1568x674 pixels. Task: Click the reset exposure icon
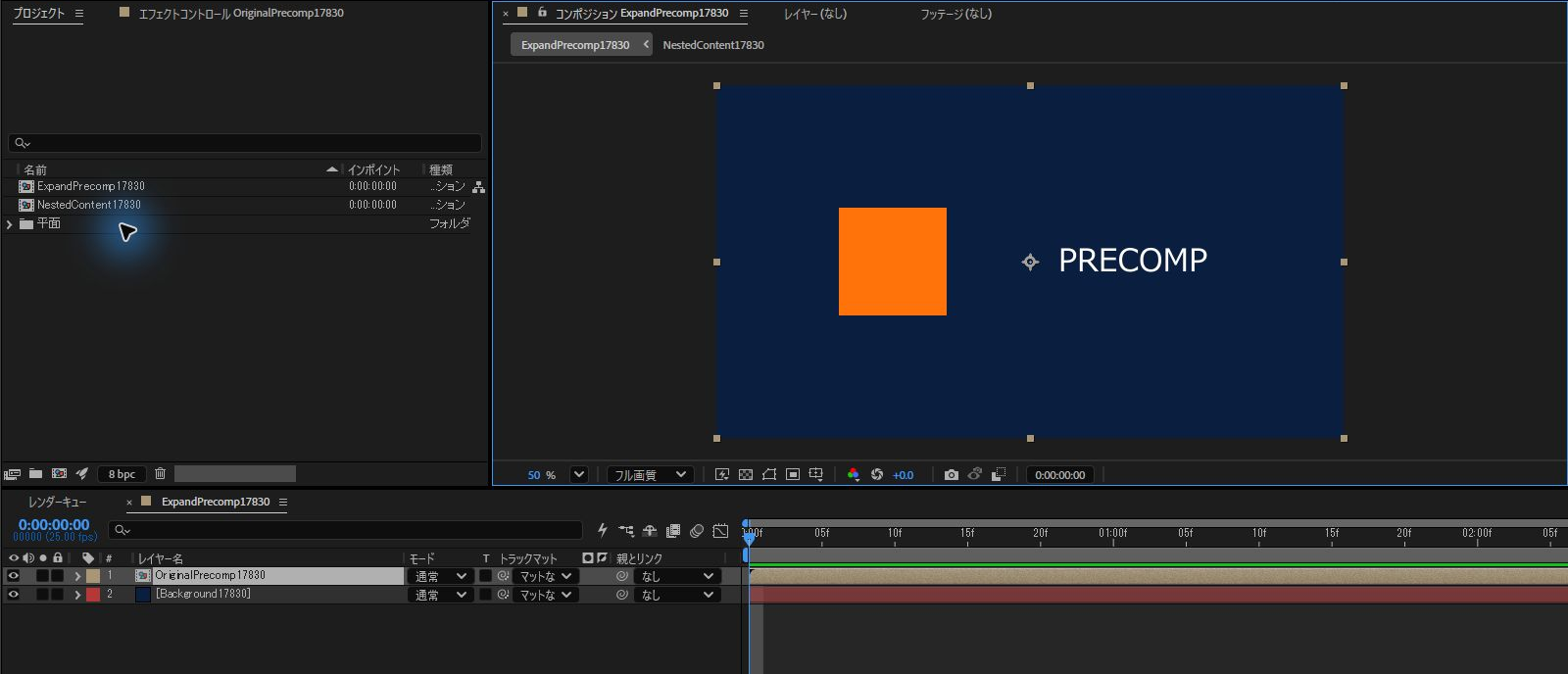pos(877,475)
